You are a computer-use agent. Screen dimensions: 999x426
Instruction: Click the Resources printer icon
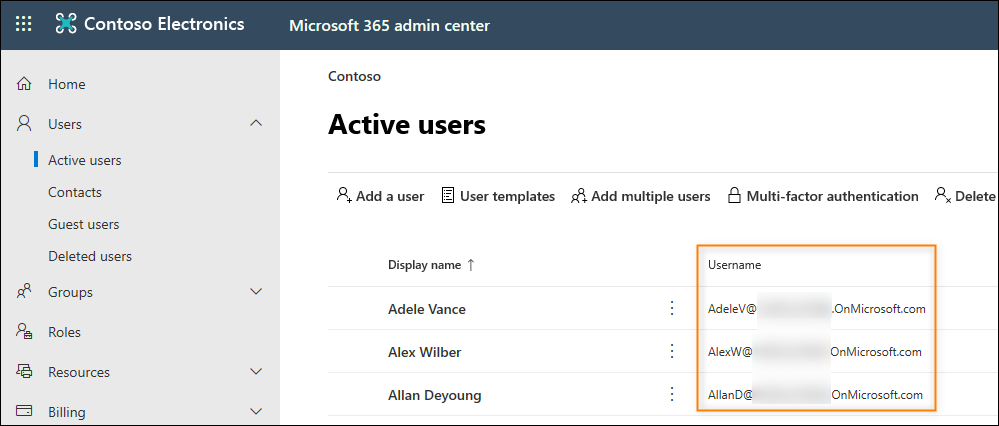(x=24, y=372)
